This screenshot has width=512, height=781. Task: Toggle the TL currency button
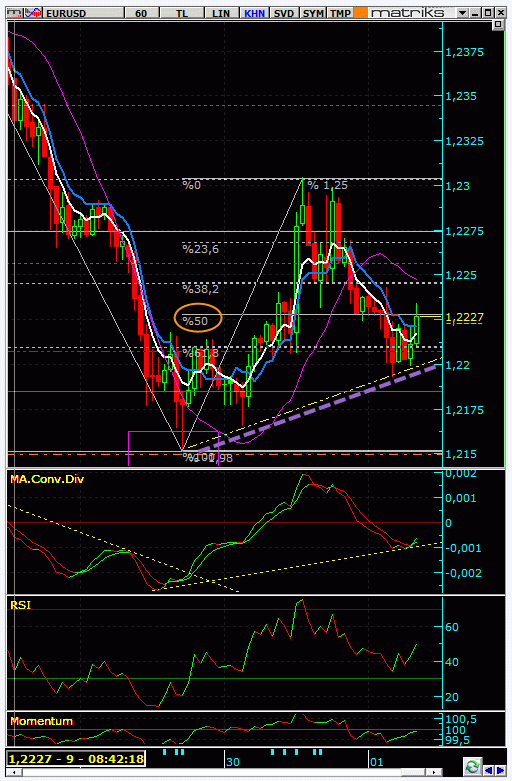182,13
